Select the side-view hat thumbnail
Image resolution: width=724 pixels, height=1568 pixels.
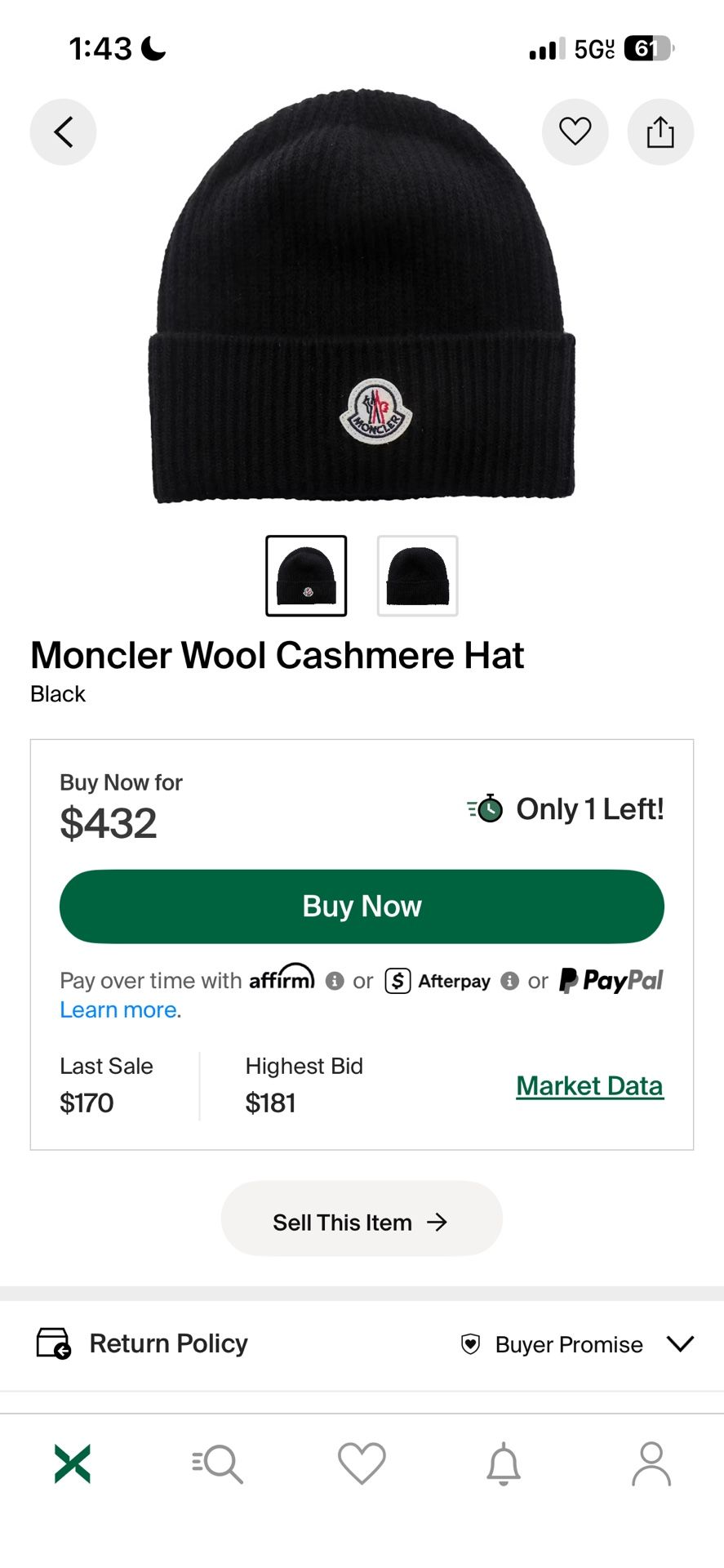pyautogui.click(x=417, y=574)
